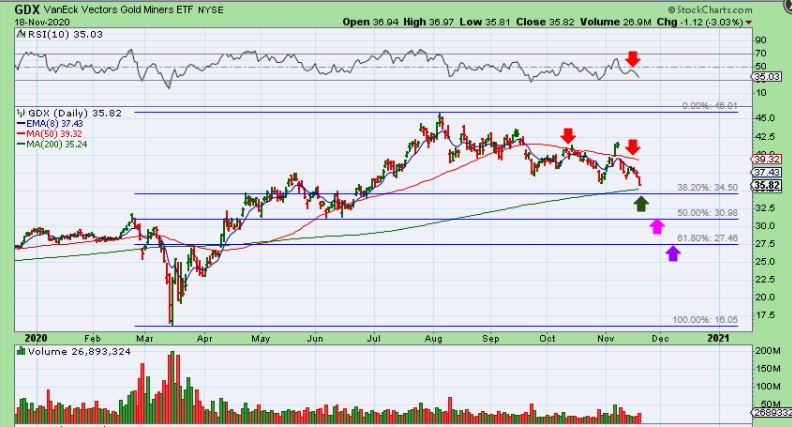Click the 18-Nov-2020 date label
Screen dimensions: 792x427
42,22
